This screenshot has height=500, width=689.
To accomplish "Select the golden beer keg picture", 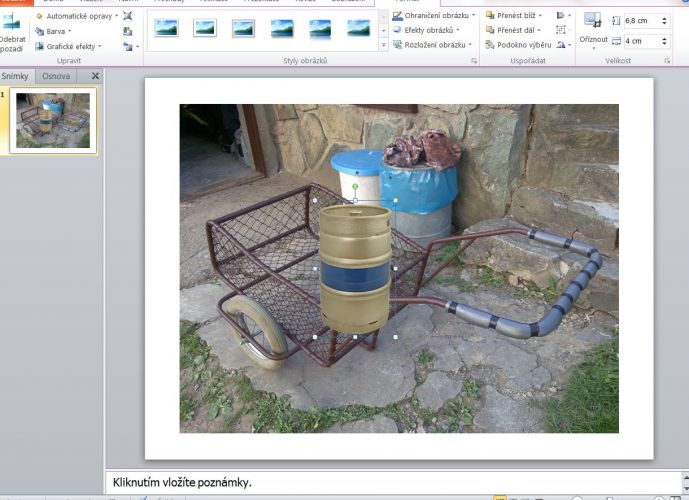I will 355,268.
